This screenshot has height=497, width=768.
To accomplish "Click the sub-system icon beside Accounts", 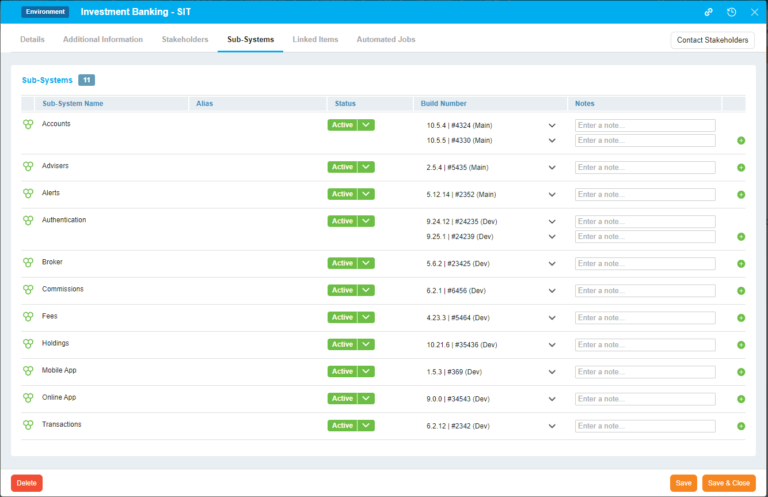I will (28, 124).
